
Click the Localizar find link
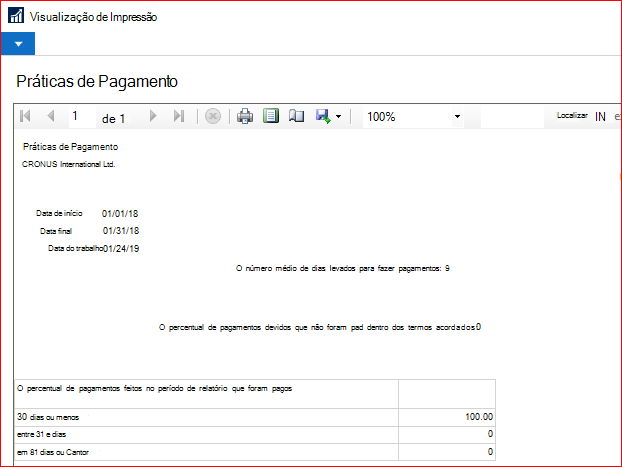click(x=572, y=115)
